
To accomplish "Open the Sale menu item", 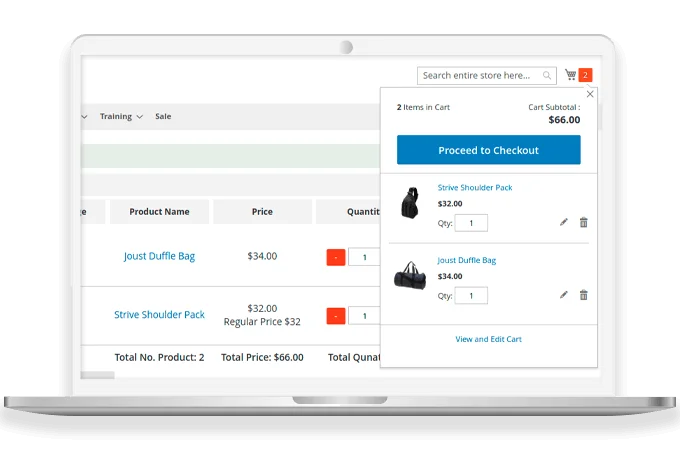I will pyautogui.click(x=163, y=116).
